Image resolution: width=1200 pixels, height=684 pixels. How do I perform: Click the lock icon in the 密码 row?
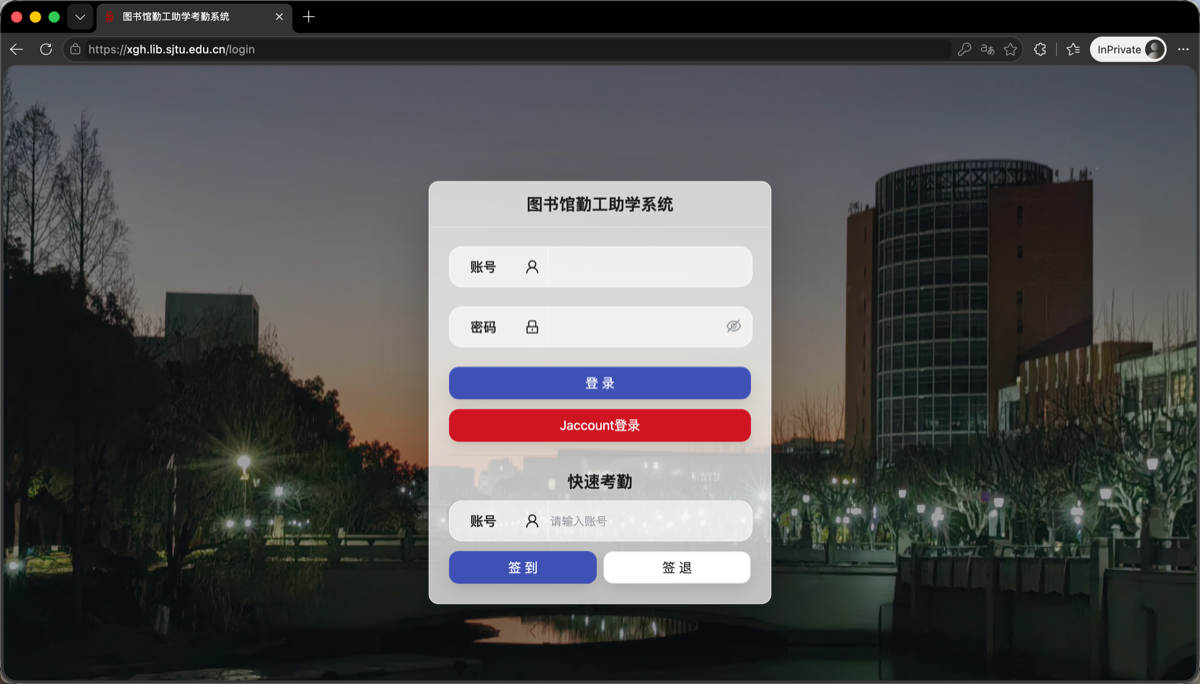532,327
